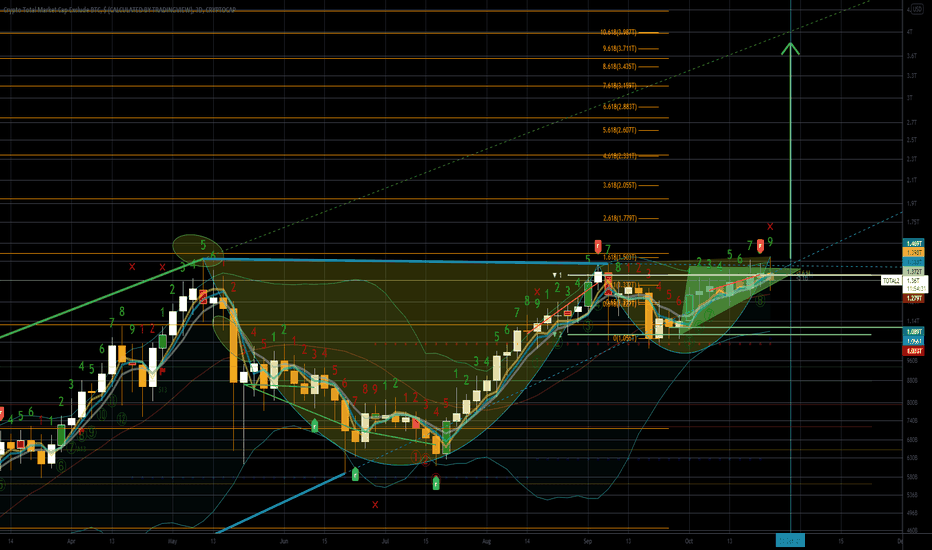Screen dimensions: 932x550
Task: Select the 5.618(2.607T) Fibonacci level label
Action: [x=619, y=130]
